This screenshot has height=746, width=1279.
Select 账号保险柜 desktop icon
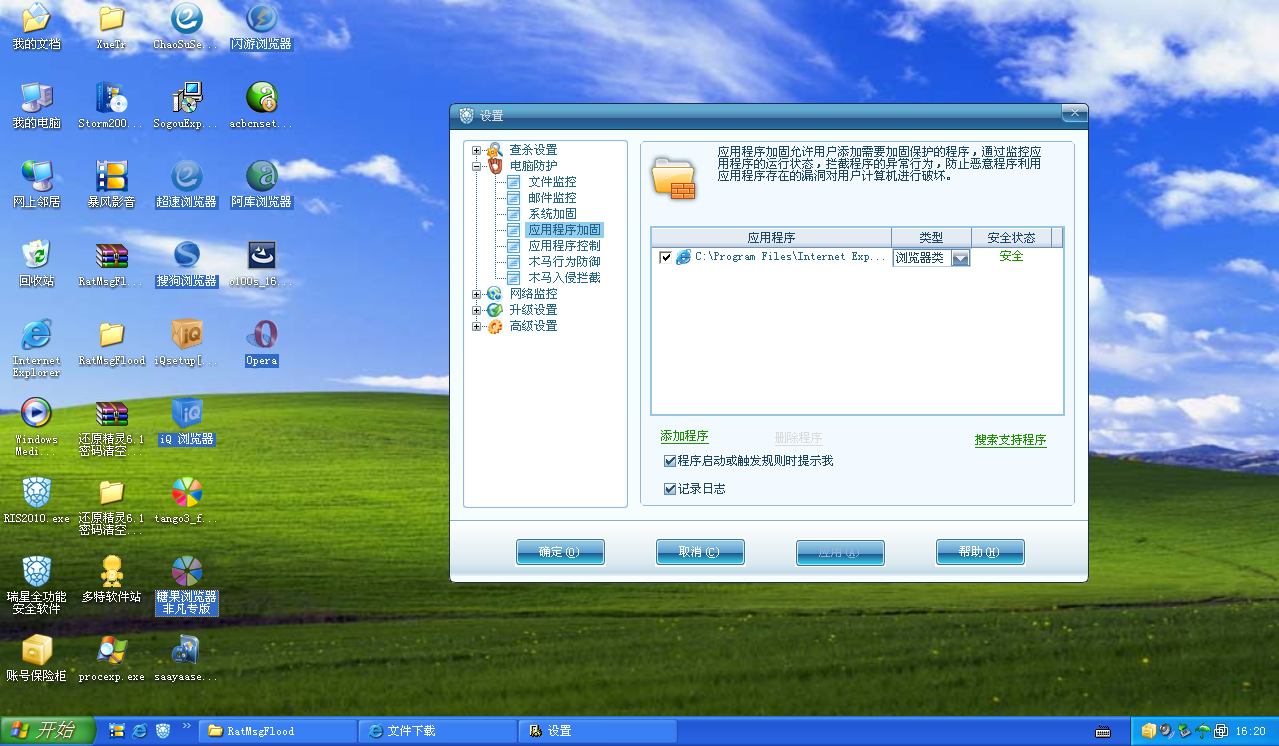(x=36, y=658)
